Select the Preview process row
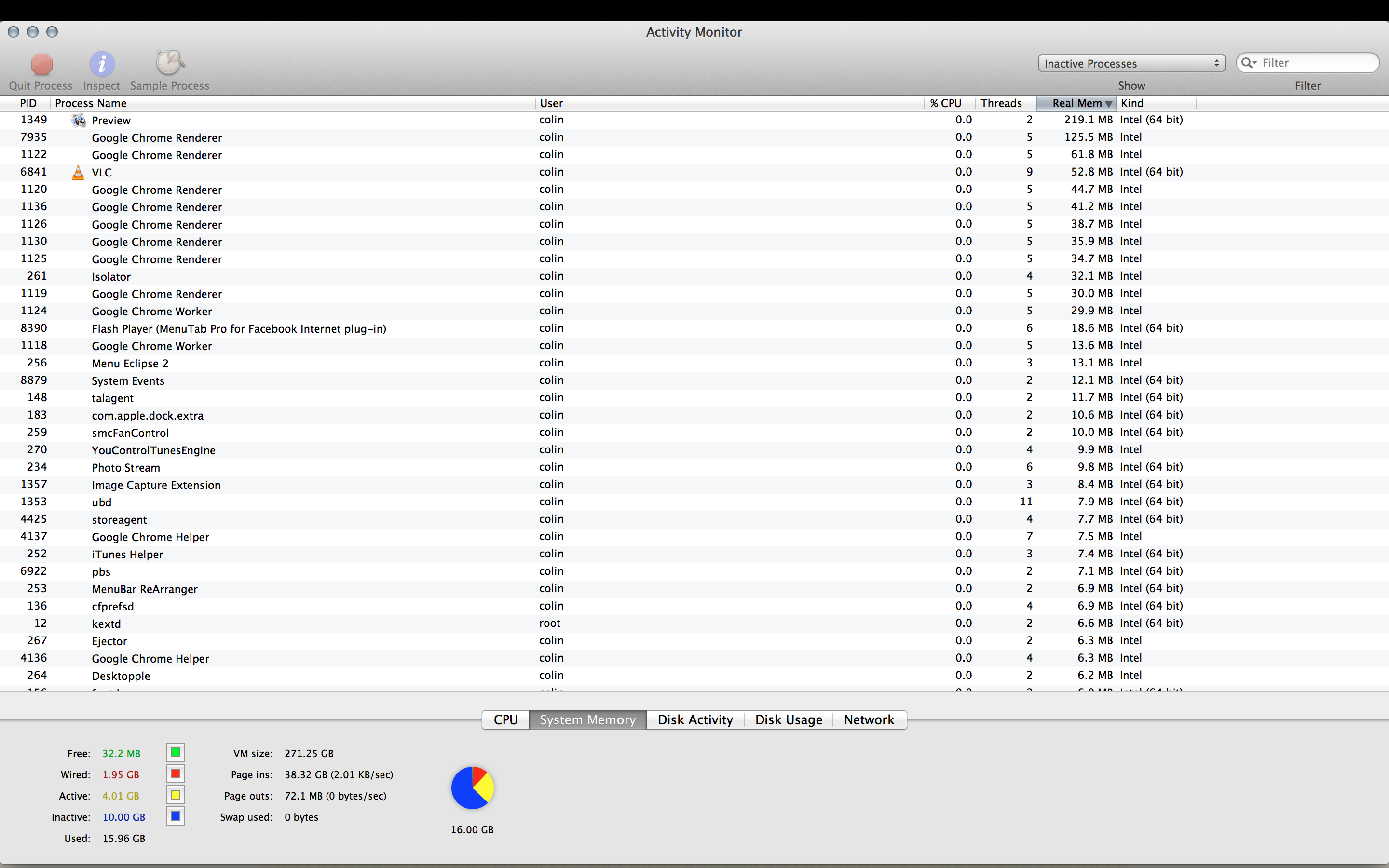 [694, 120]
